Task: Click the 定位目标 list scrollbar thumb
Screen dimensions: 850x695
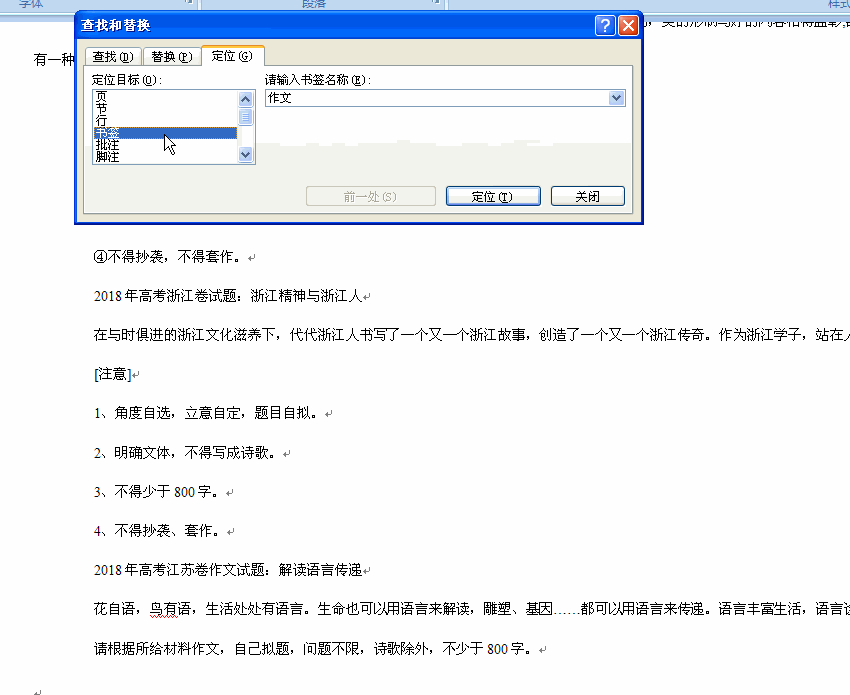Action: (x=246, y=117)
